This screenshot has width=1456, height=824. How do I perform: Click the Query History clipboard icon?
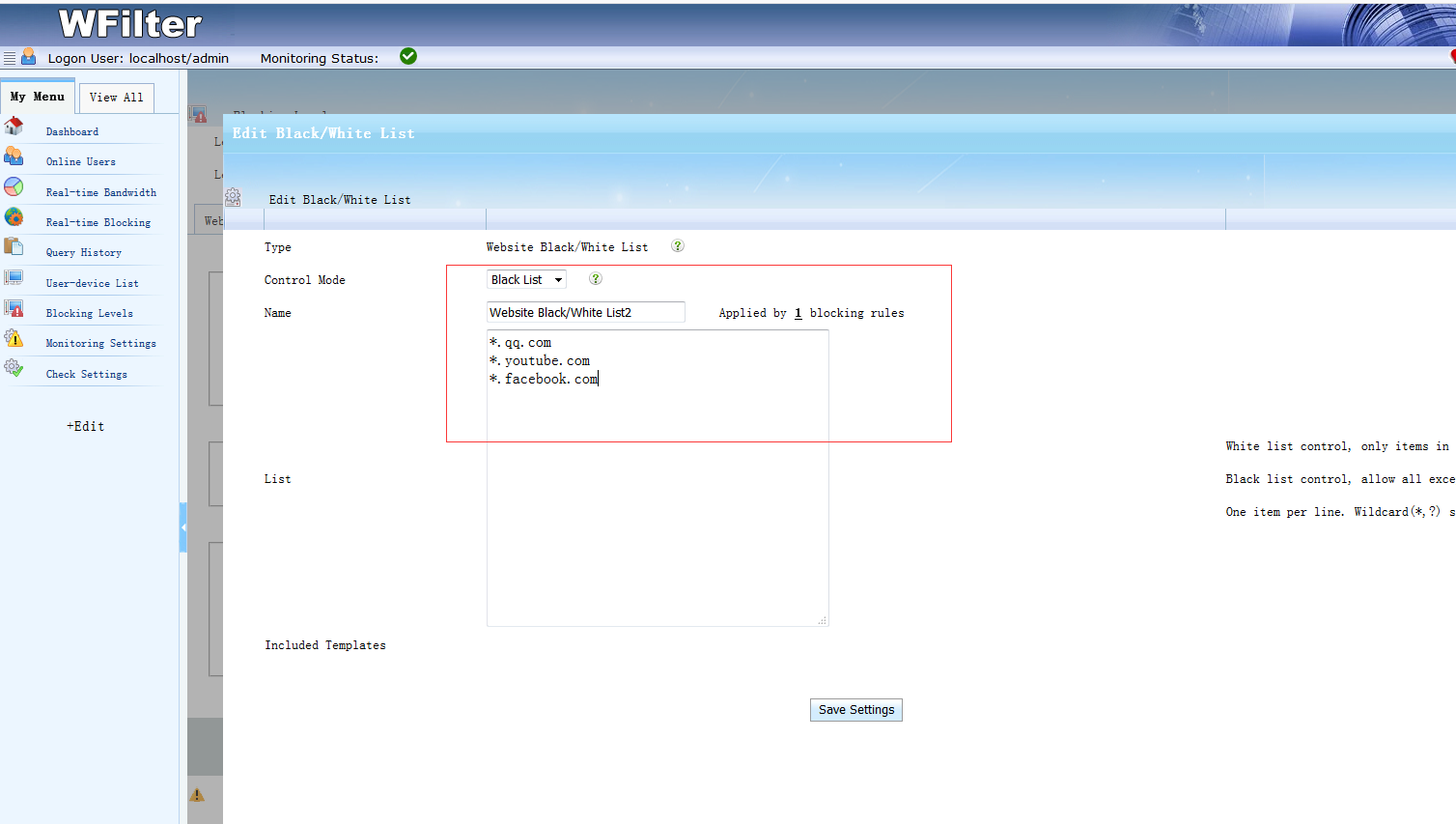(x=14, y=246)
